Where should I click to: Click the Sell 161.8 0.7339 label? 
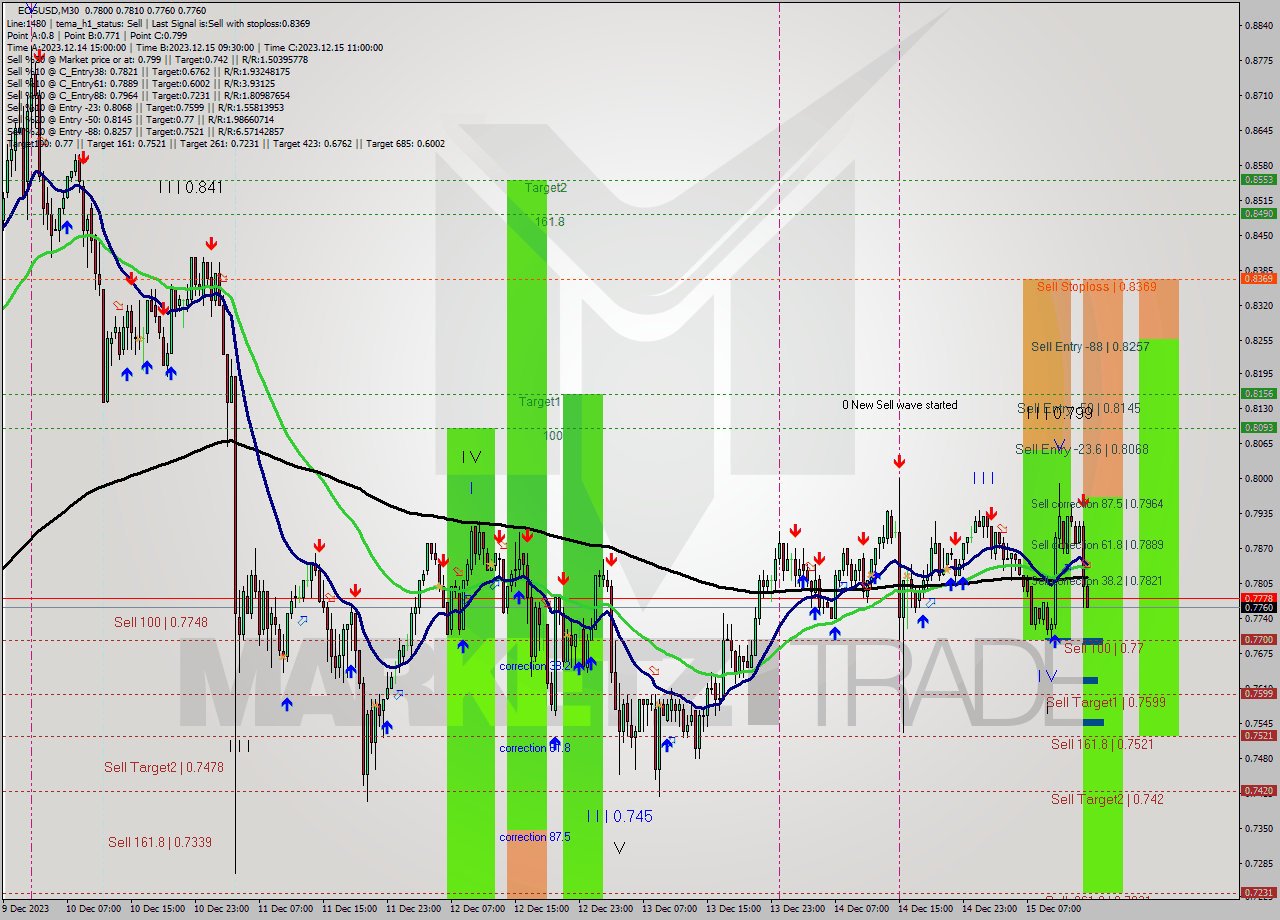click(x=159, y=842)
